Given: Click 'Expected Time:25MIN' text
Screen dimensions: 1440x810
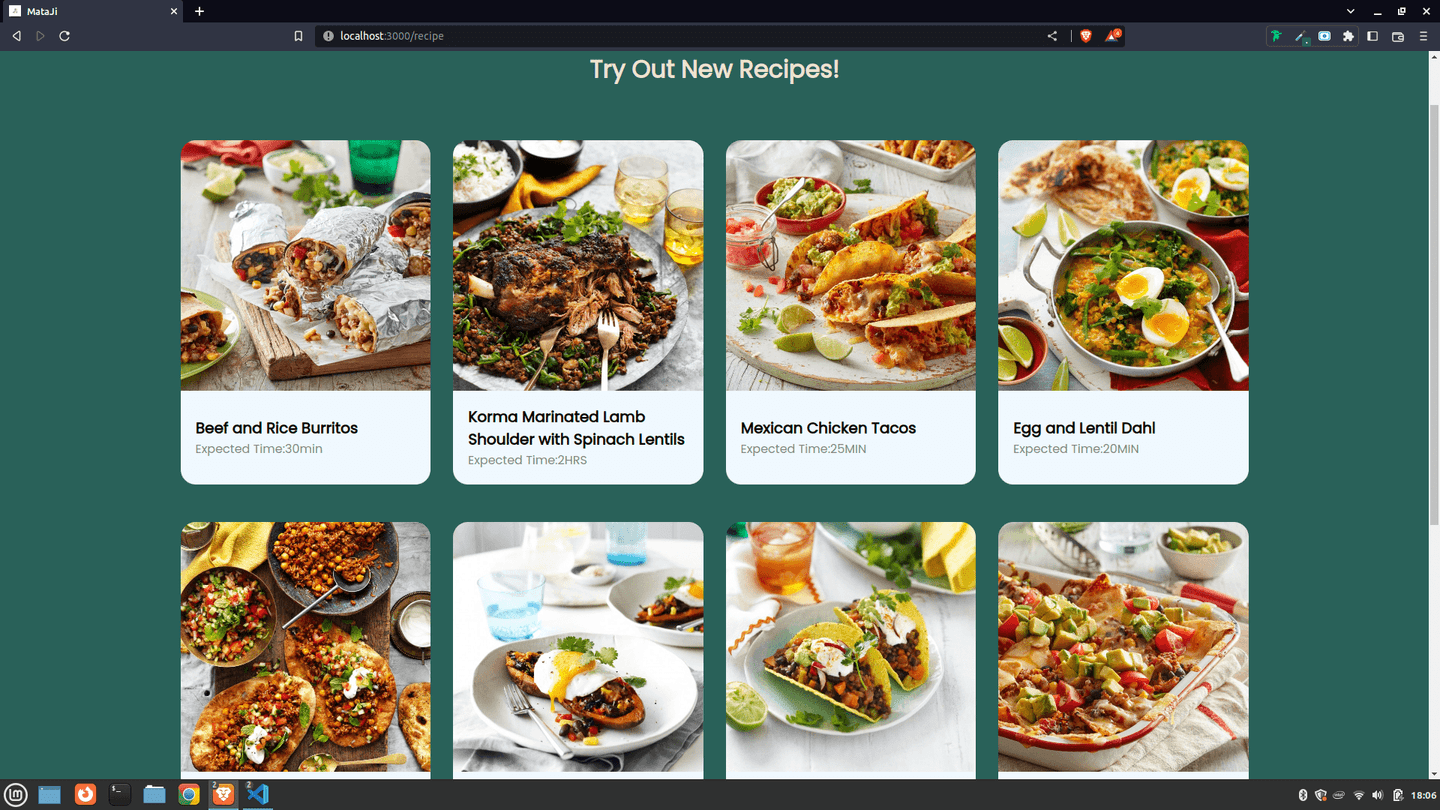Looking at the screenshot, I should 803,449.
